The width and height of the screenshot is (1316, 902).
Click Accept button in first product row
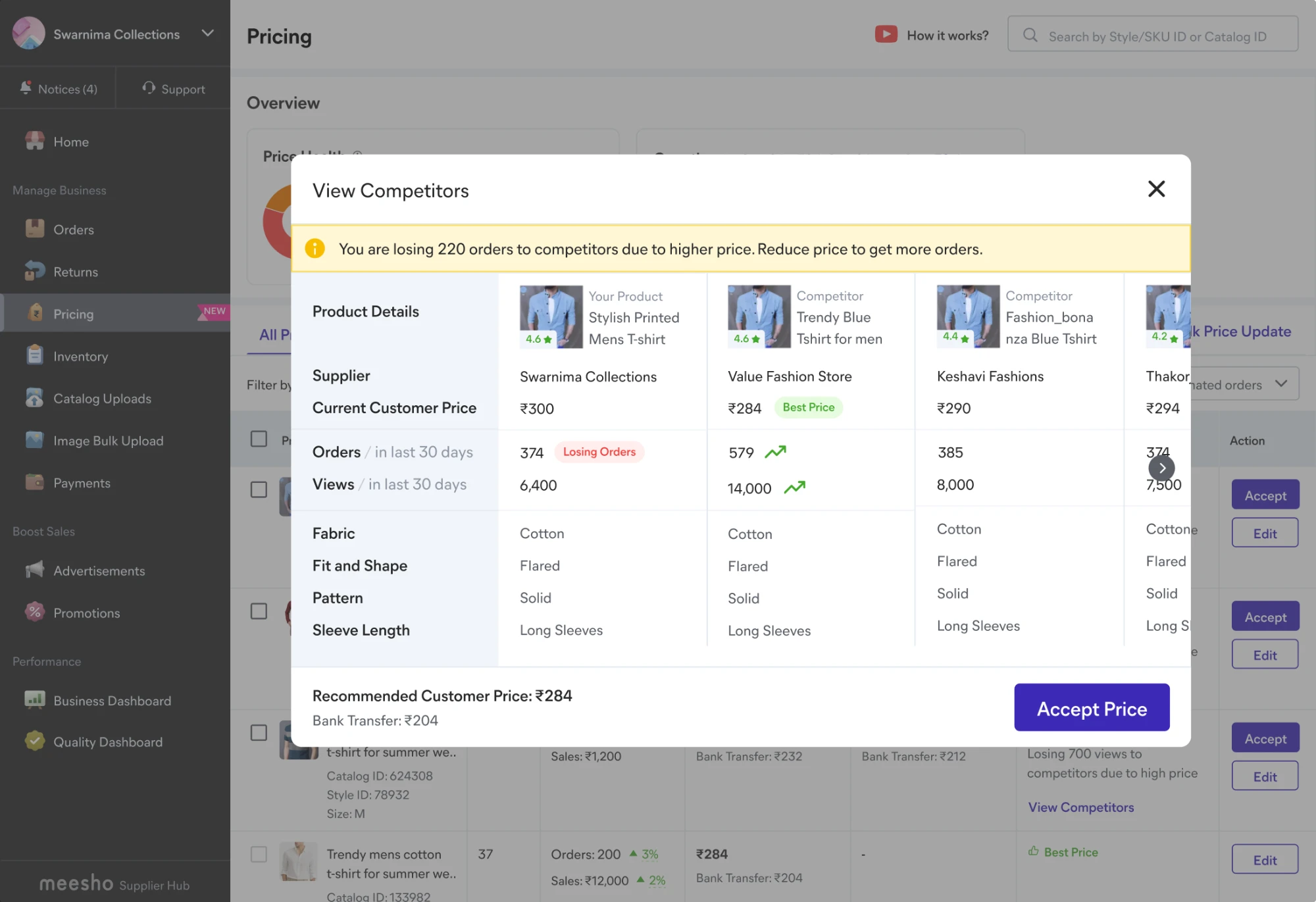pyautogui.click(x=1265, y=495)
